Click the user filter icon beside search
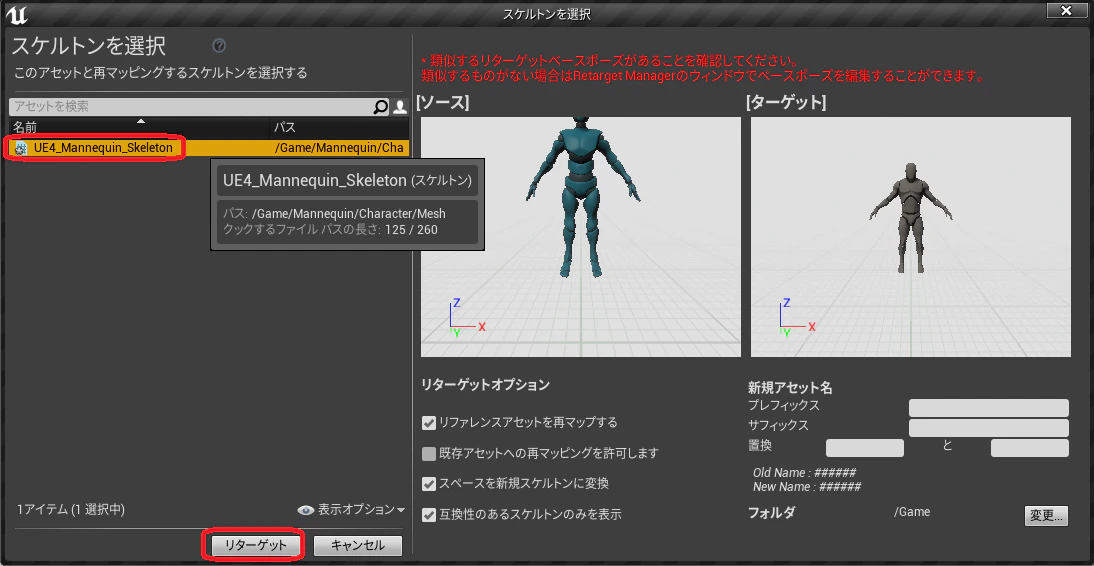 point(400,107)
